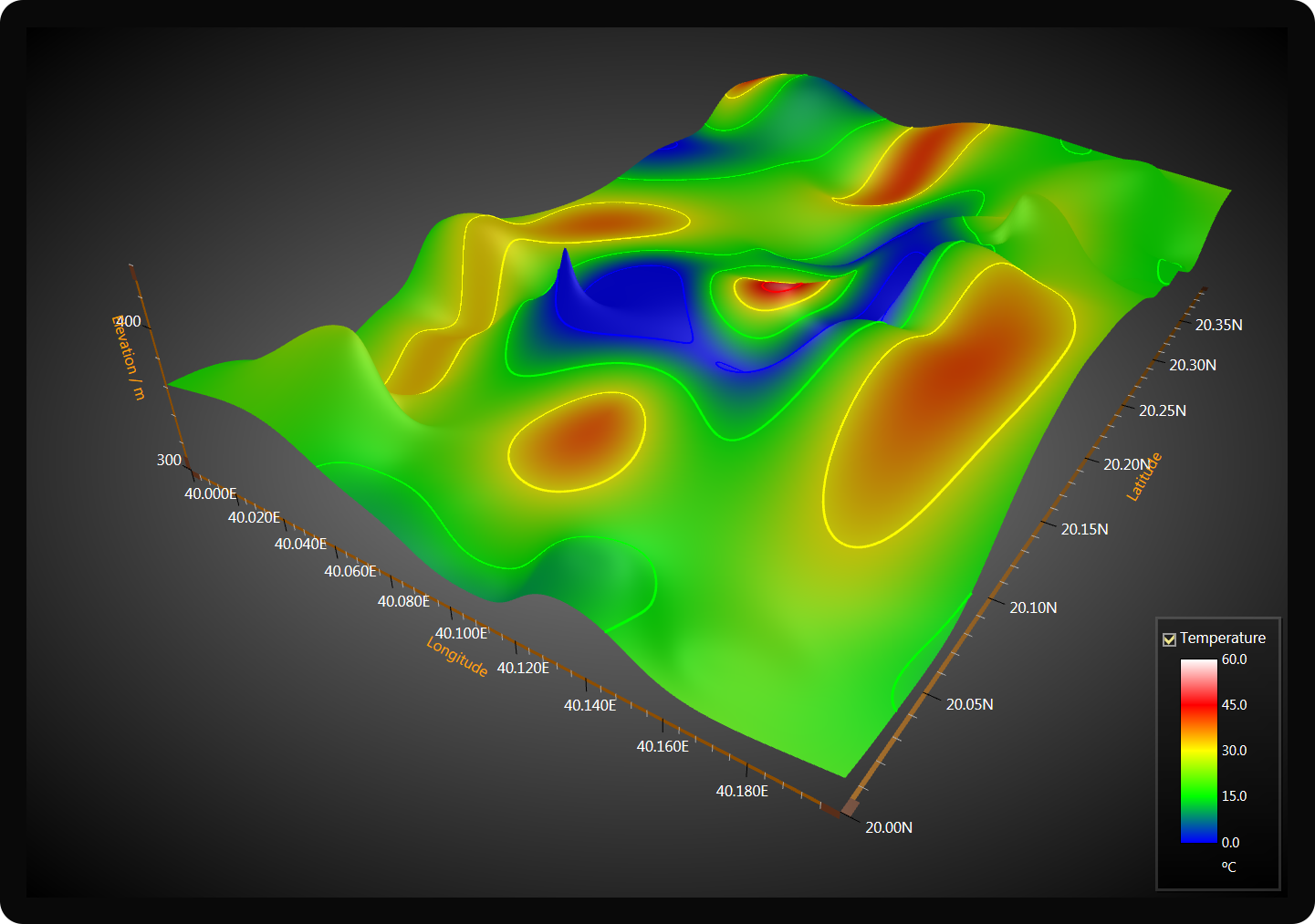The image size is (1315, 924).
Task: Click the 300 elevation tick label
Action: tap(168, 460)
